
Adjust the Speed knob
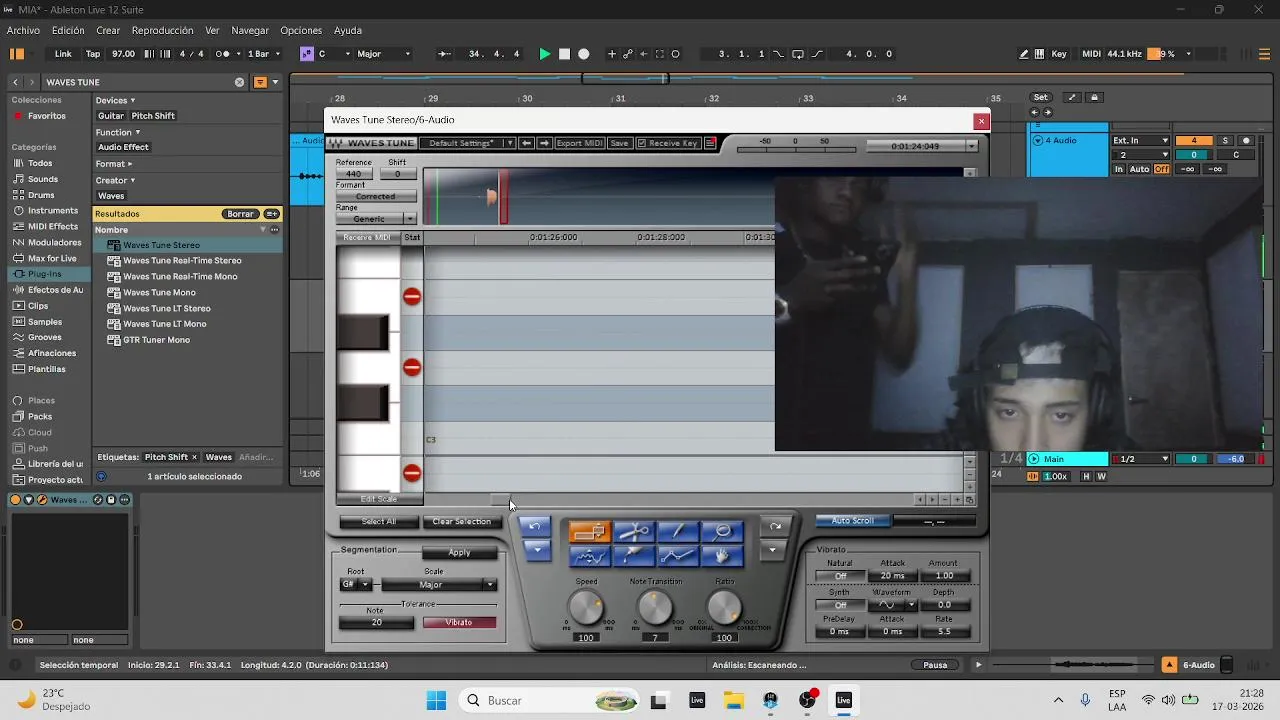(x=586, y=607)
